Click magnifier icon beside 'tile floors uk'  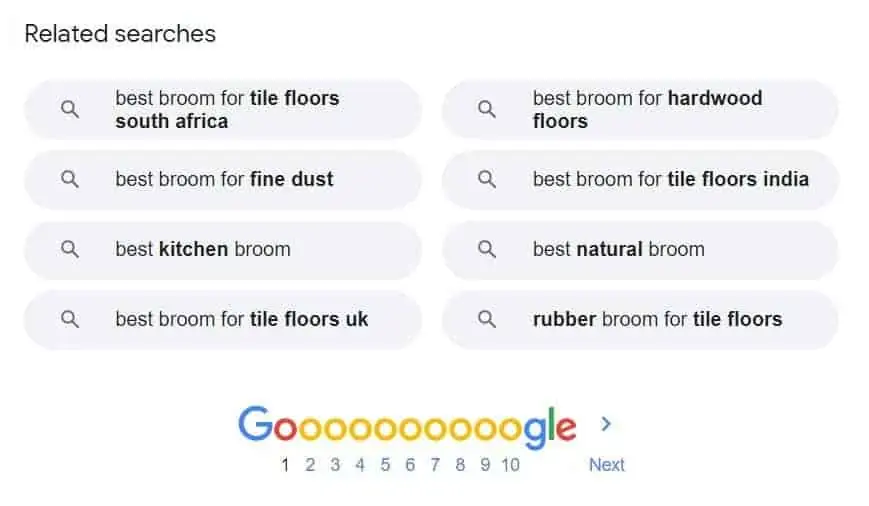(70, 320)
